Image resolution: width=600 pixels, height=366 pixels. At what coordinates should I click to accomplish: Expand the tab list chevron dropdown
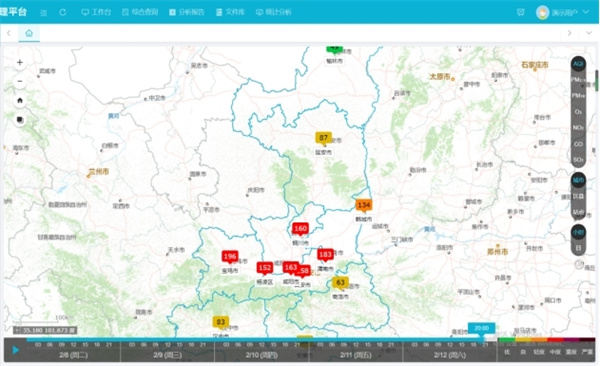pos(589,33)
